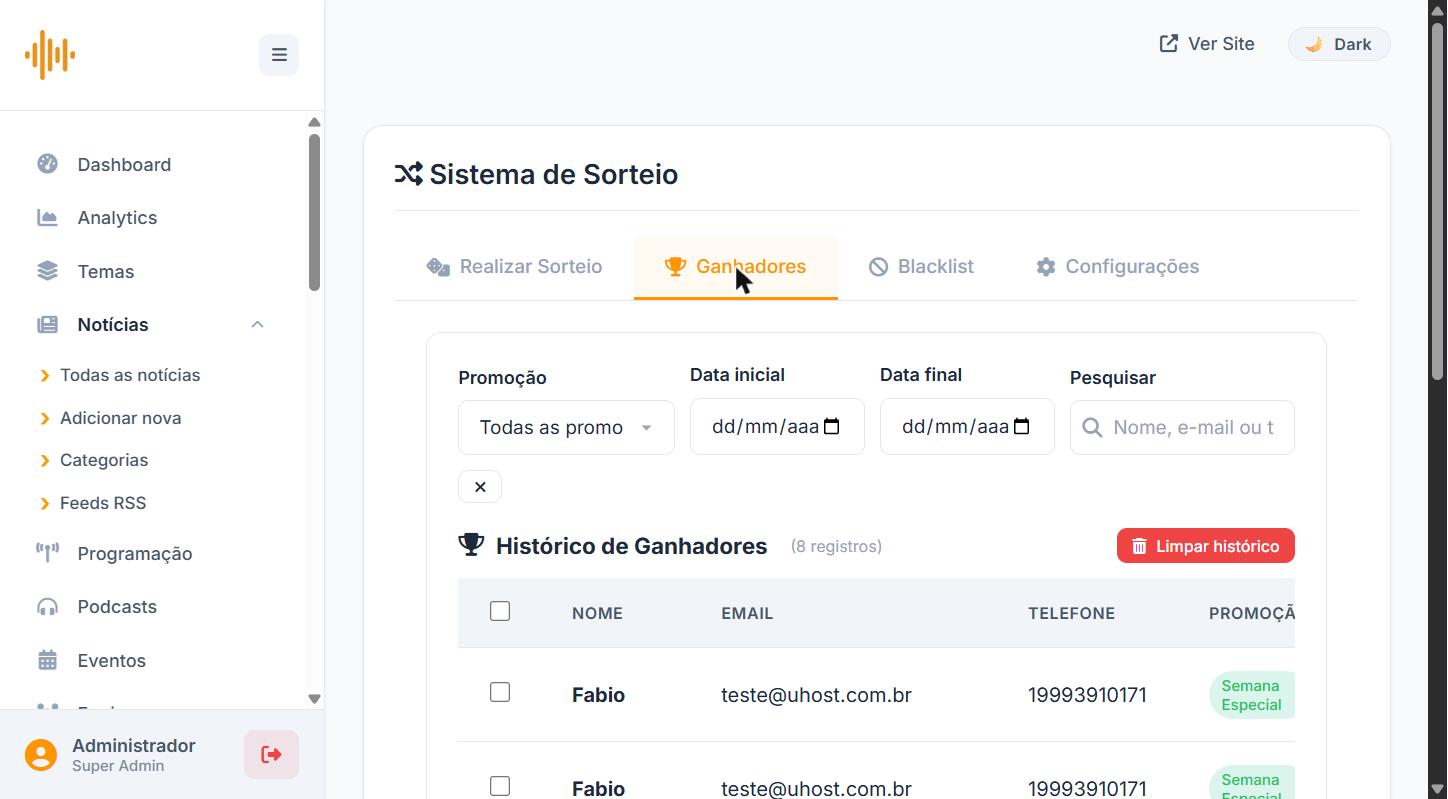Click the Data final date field
The height and width of the screenshot is (799, 1448).
click(967, 427)
